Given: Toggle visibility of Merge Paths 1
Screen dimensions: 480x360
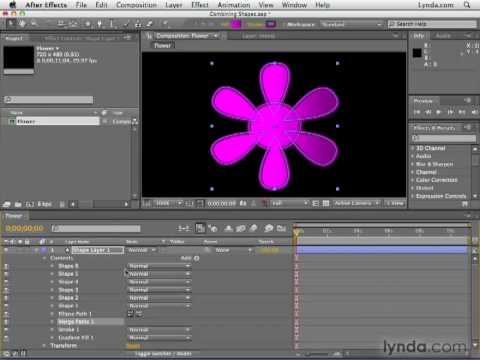Looking at the screenshot, I should pos(6,322).
